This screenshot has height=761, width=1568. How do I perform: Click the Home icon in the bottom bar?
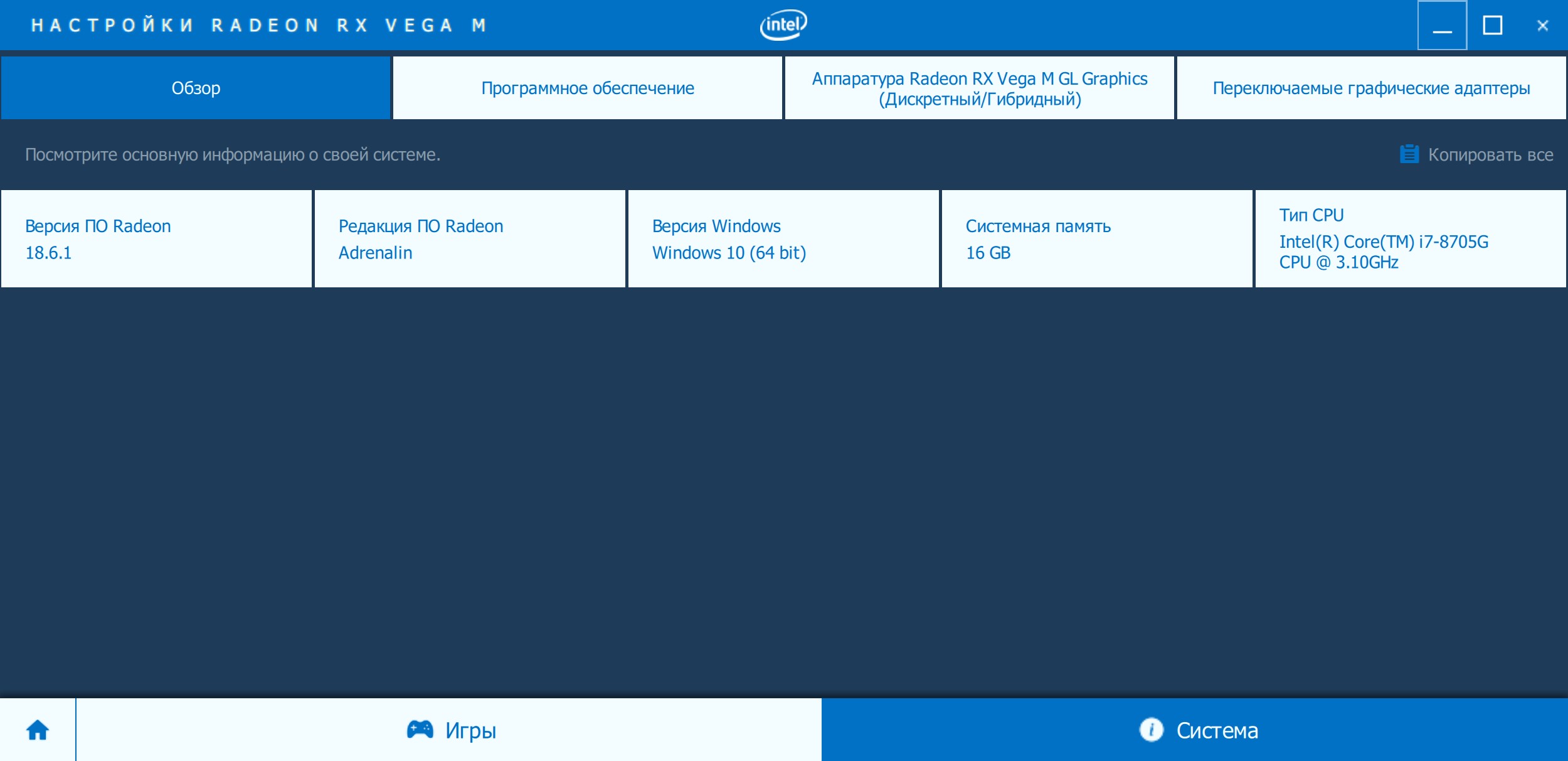[38, 730]
